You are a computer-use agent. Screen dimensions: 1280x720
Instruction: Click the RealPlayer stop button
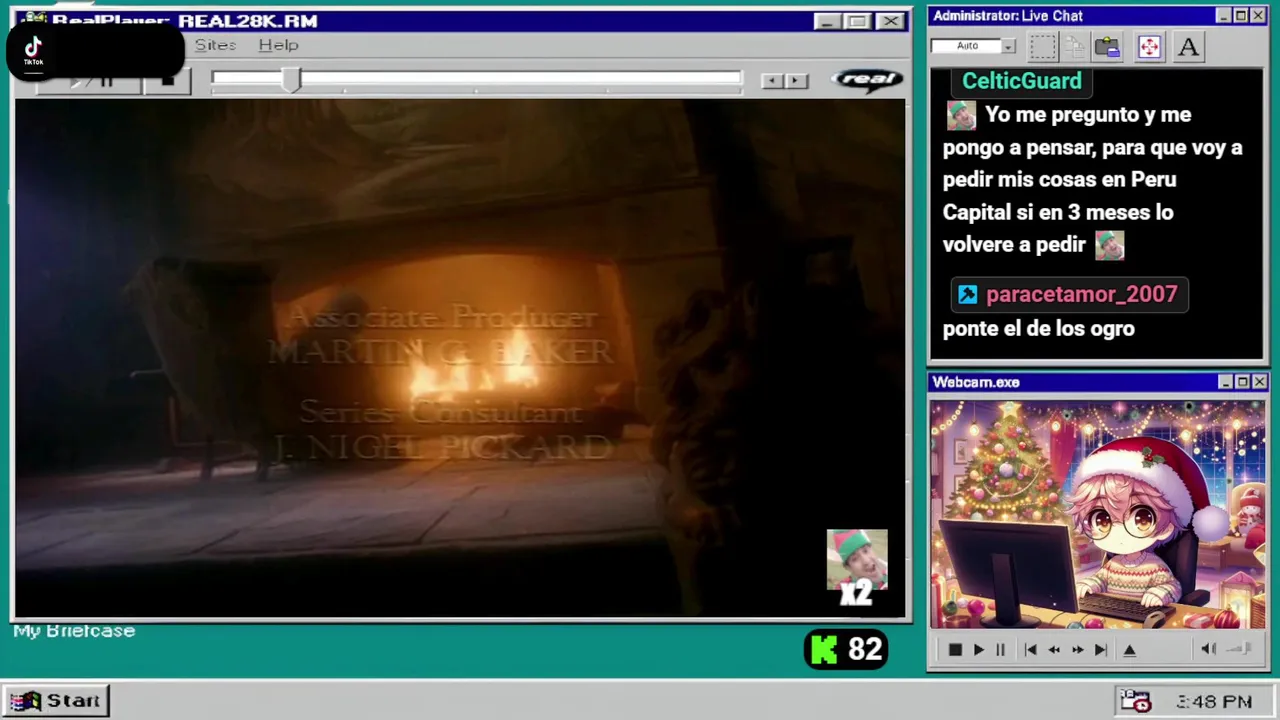click(167, 81)
